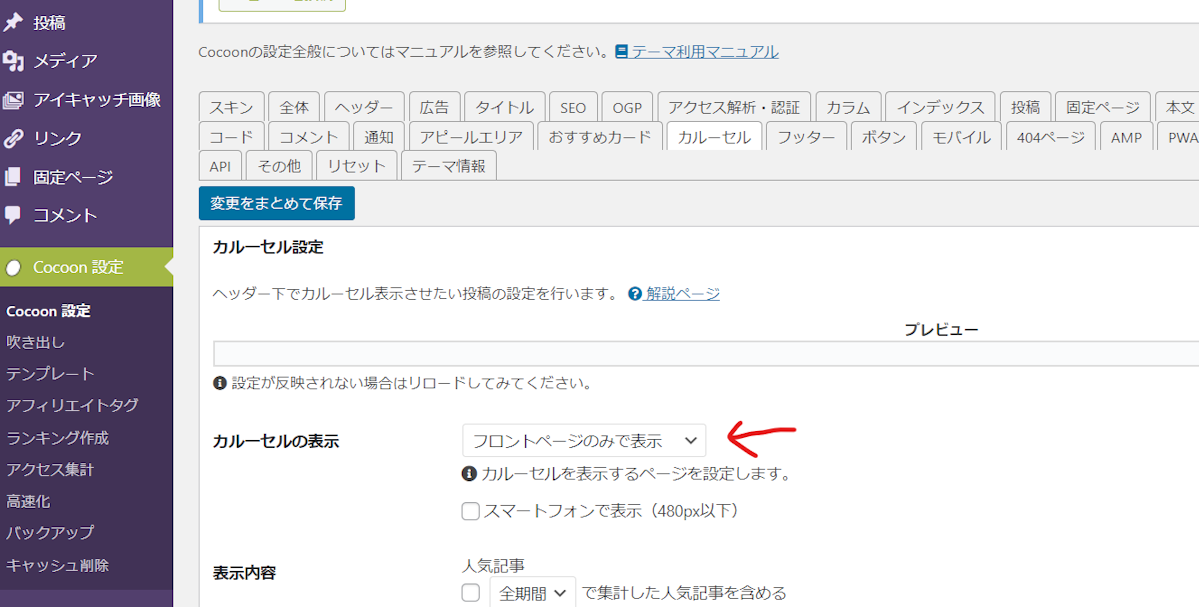Enable スマートフォンで表示 checkbox
The image size is (1199, 607).
click(x=470, y=511)
